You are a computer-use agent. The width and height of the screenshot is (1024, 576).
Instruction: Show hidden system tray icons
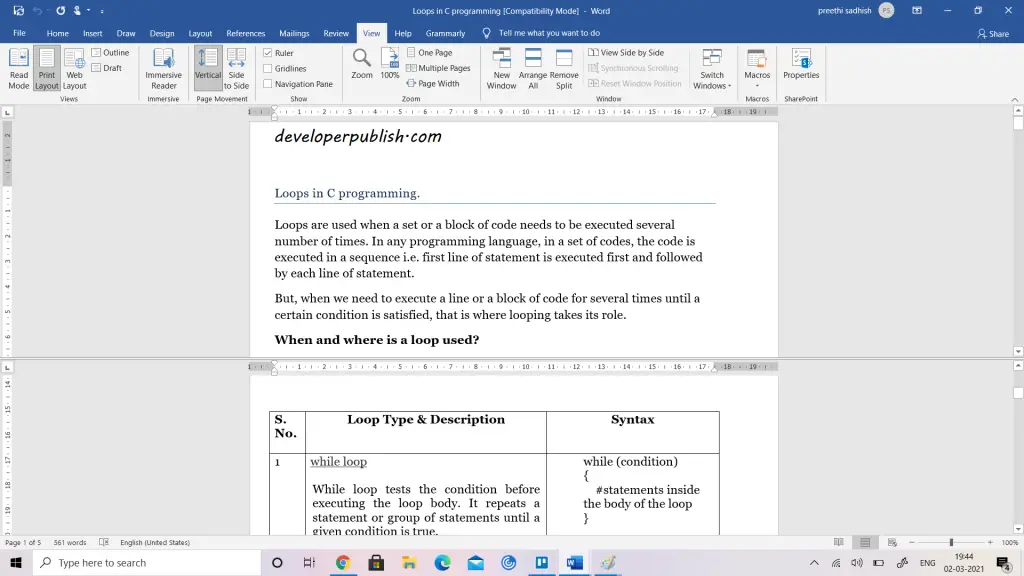click(814, 562)
